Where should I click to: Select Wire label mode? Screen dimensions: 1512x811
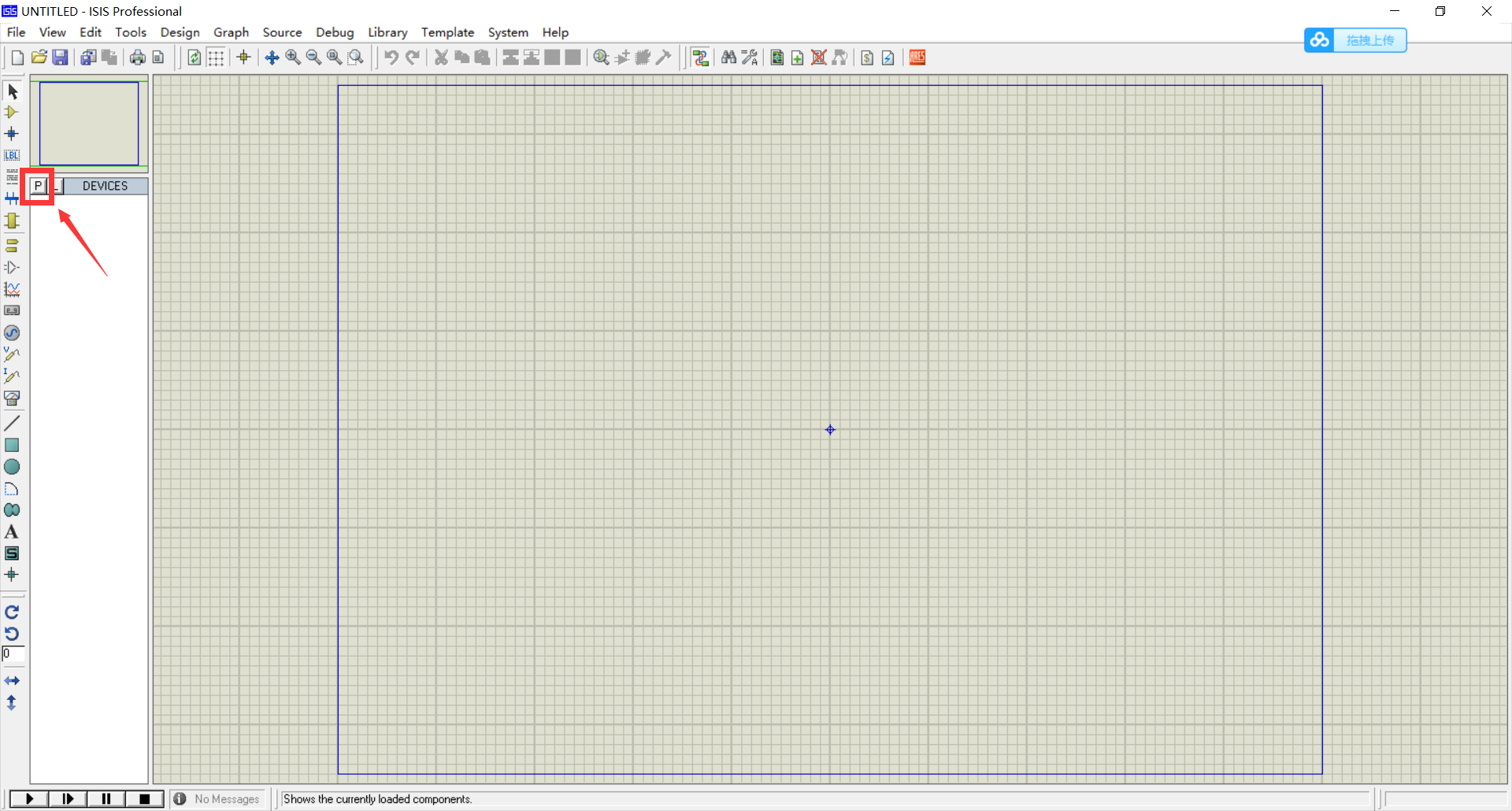point(12,155)
